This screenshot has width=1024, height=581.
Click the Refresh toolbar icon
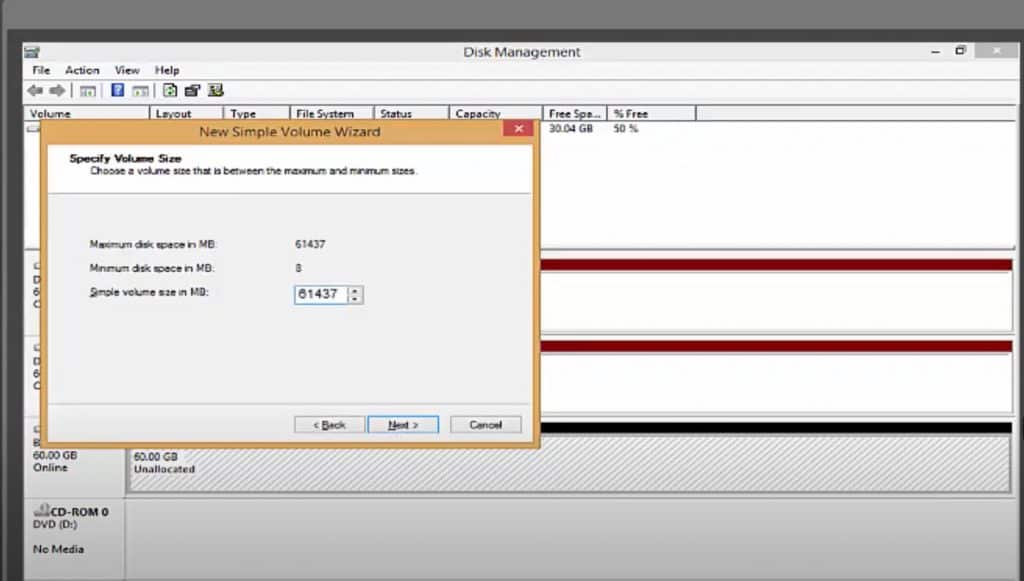pyautogui.click(x=170, y=91)
